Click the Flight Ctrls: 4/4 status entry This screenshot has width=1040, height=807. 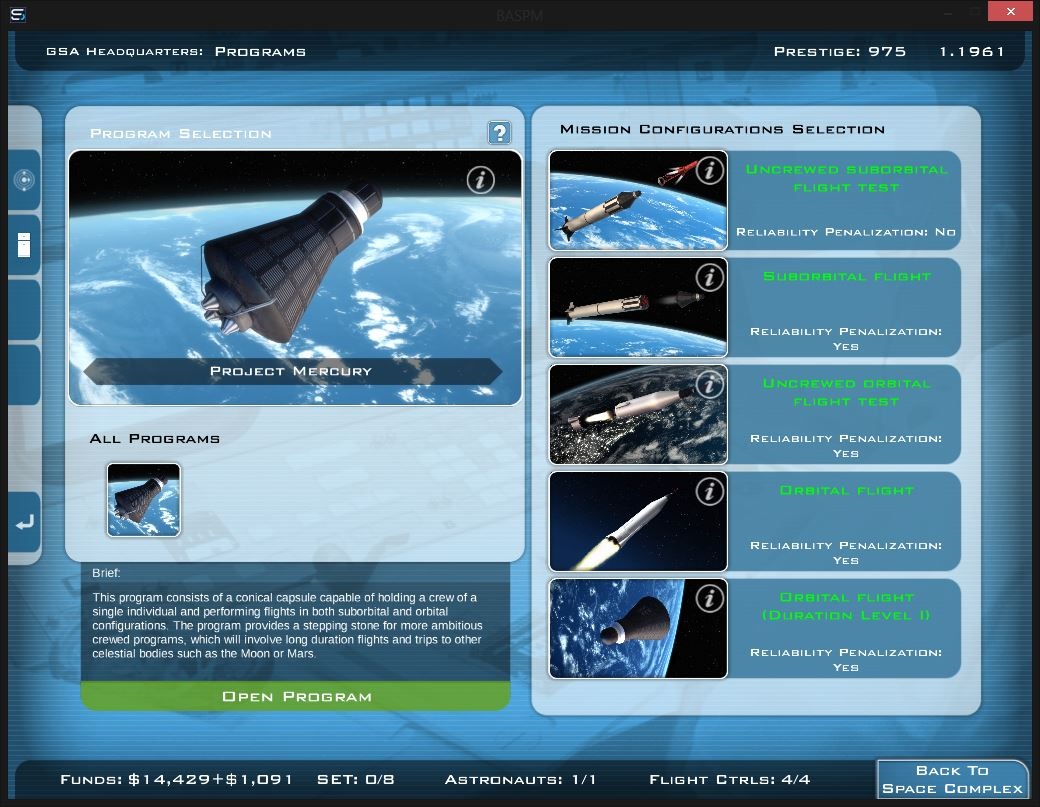[x=730, y=779]
